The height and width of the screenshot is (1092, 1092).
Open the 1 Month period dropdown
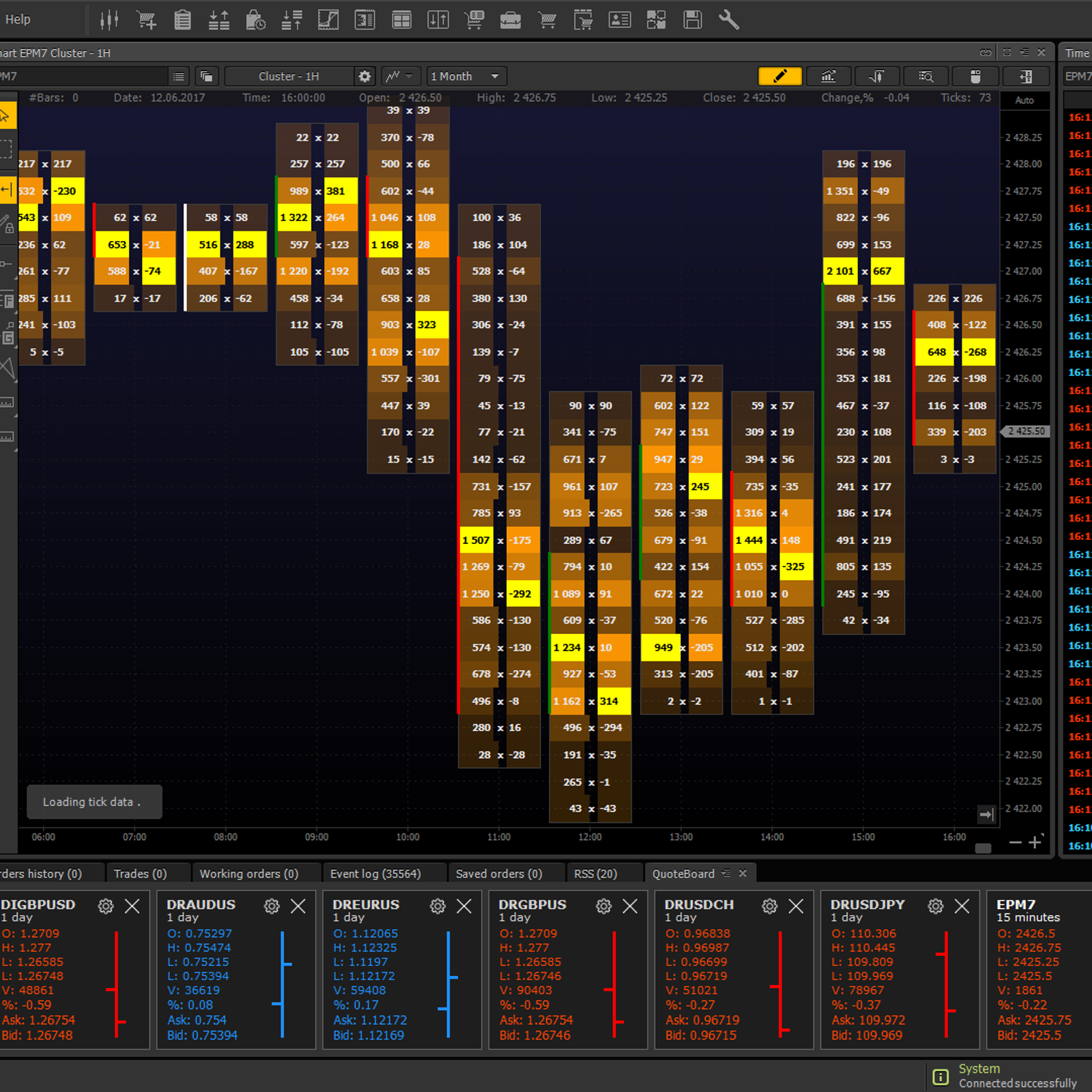pos(467,76)
